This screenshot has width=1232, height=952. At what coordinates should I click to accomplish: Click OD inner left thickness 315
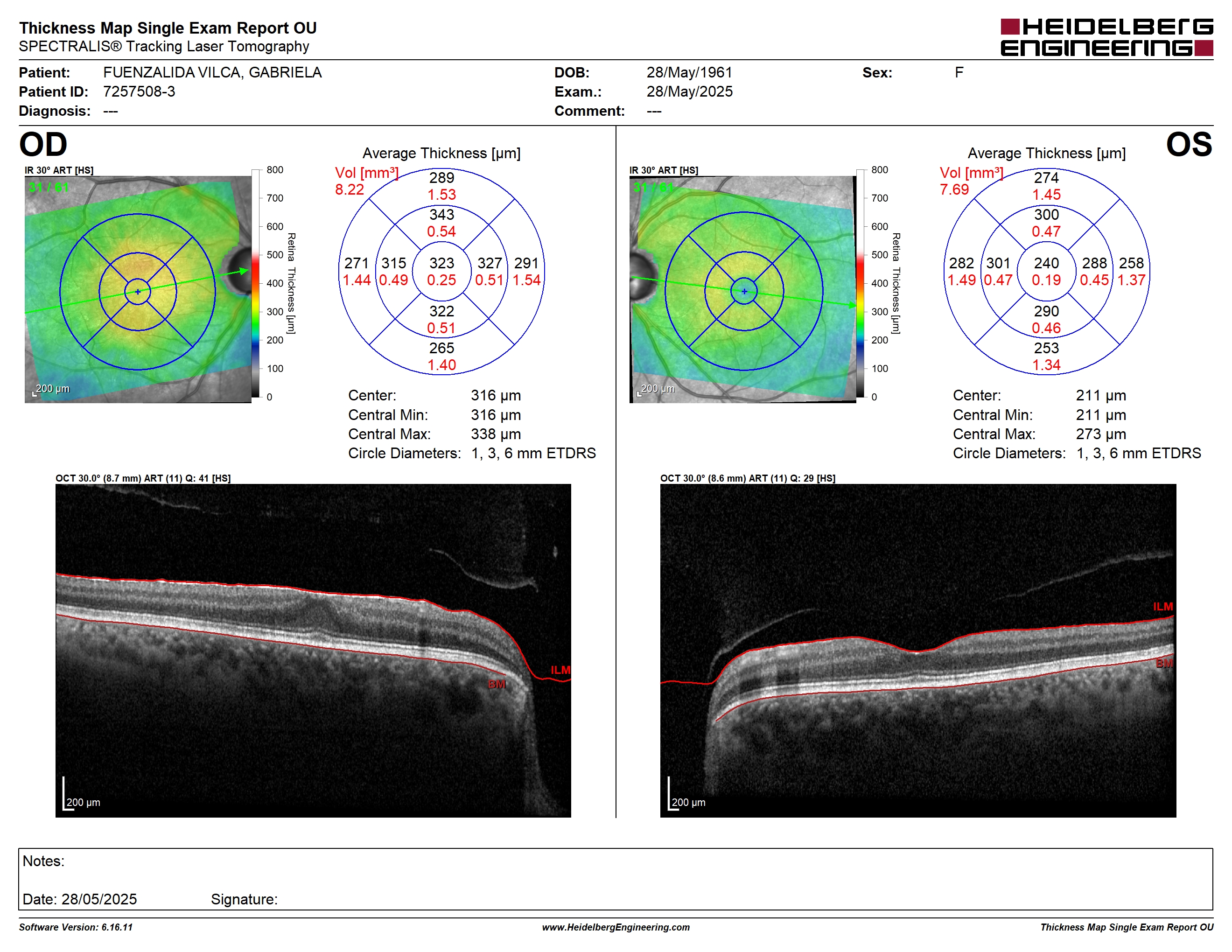[394, 263]
